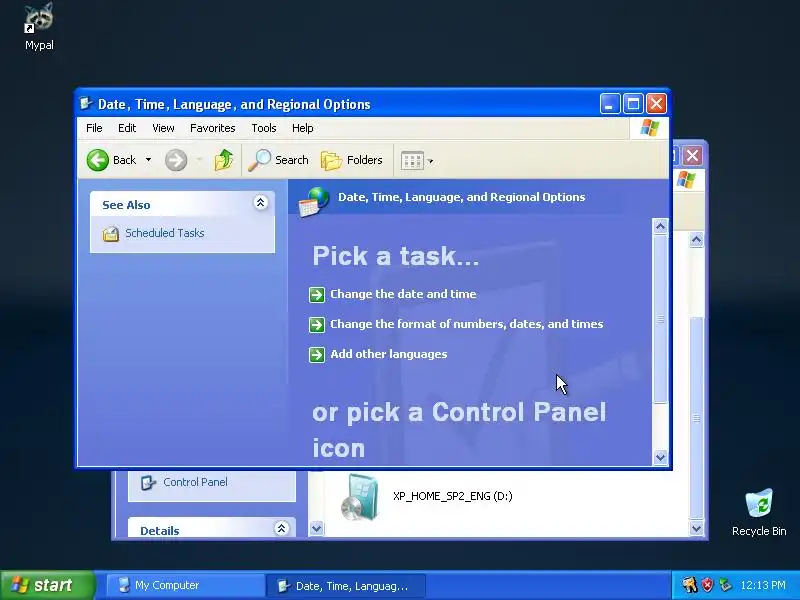Image resolution: width=800 pixels, height=600 pixels.
Task: Select the XP_HOME_SP2_ENG (D:) drive icon
Action: pyautogui.click(x=360, y=497)
